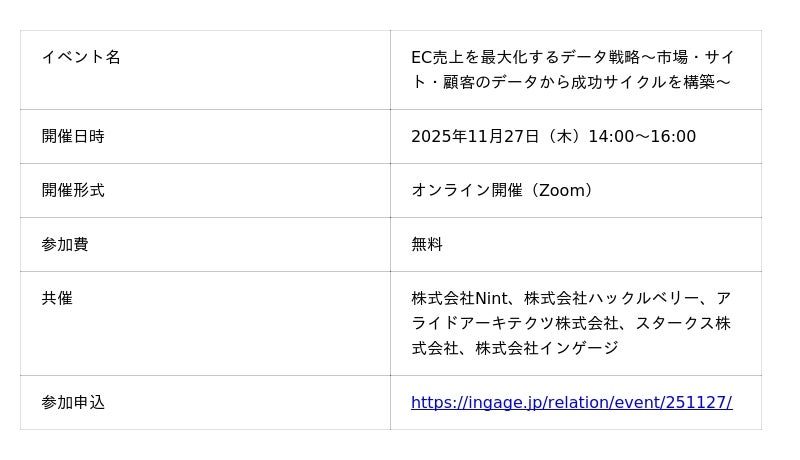Image resolution: width=800 pixels, height=460 pixels.
Task: Select the 参加費 label cell
Action: 65,244
